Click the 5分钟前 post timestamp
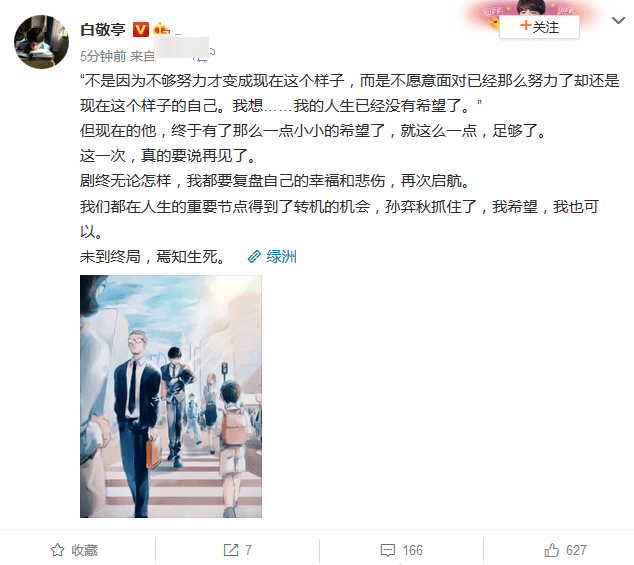 [x=103, y=56]
